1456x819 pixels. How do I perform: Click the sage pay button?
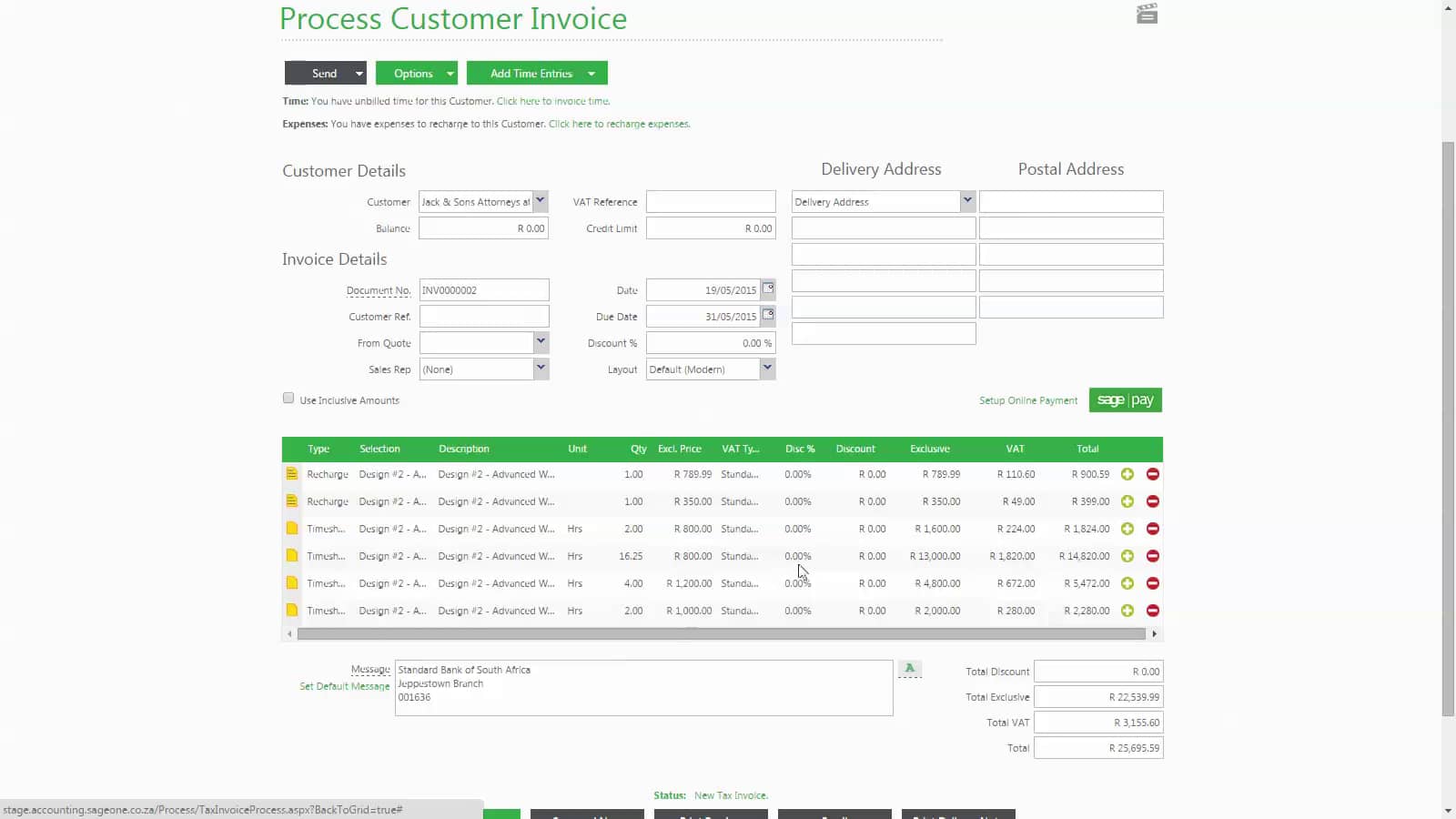click(1126, 399)
